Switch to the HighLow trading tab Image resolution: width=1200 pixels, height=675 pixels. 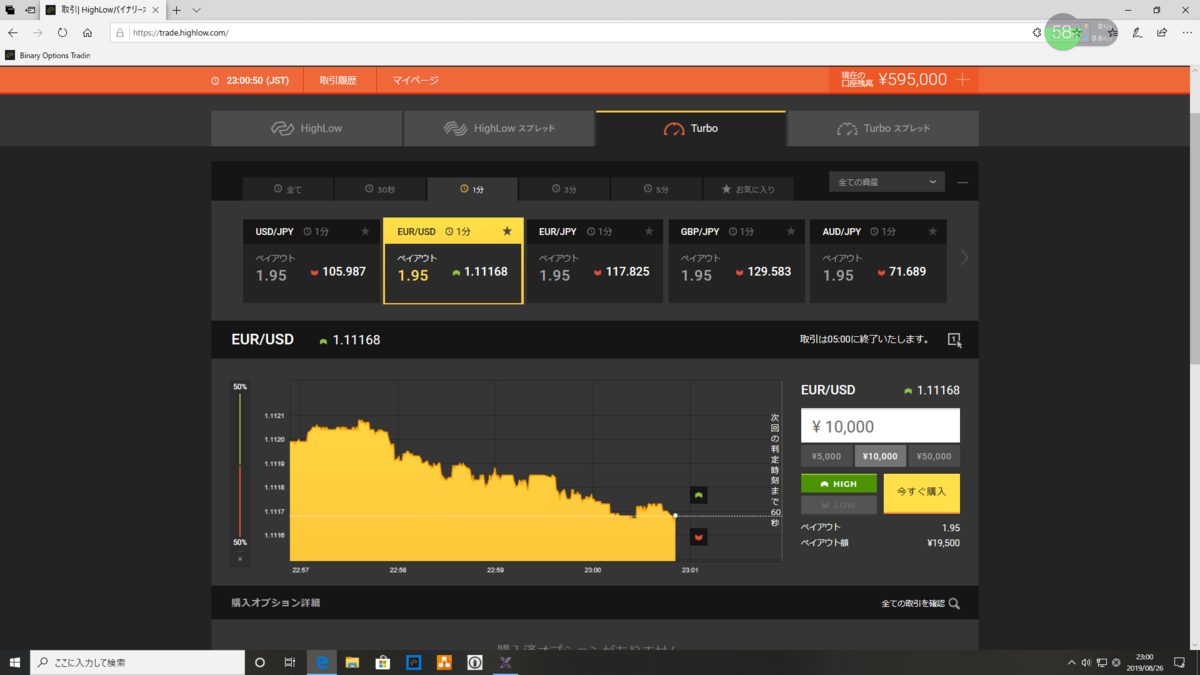(307, 129)
